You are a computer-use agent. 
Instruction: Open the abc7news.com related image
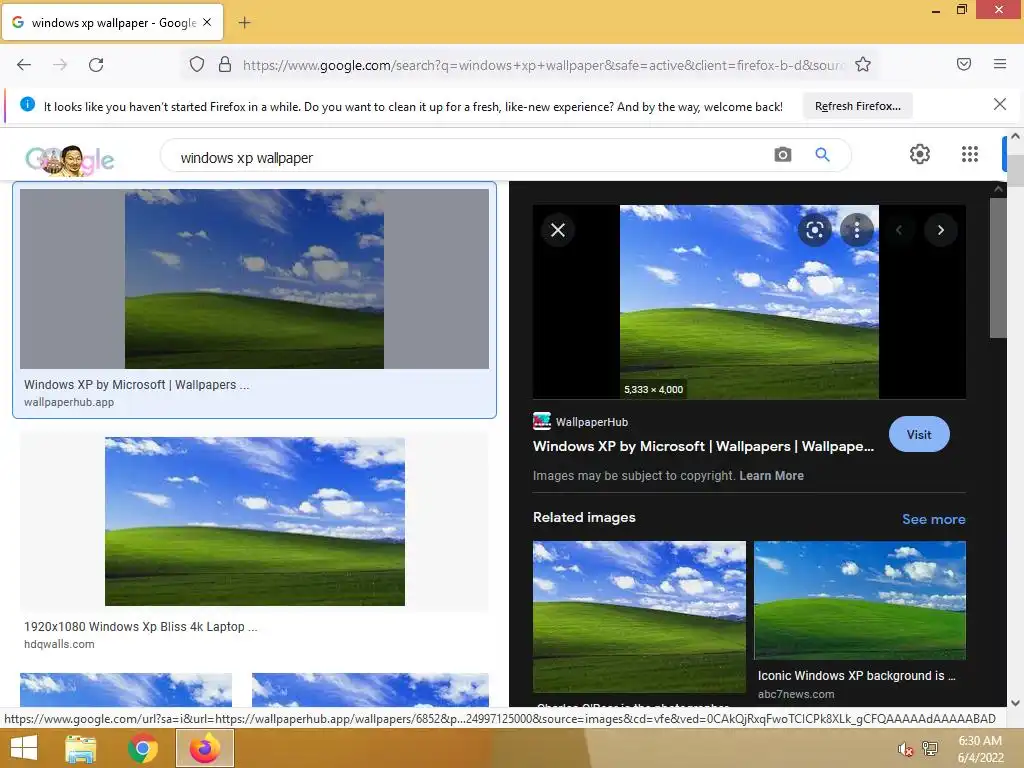859,600
